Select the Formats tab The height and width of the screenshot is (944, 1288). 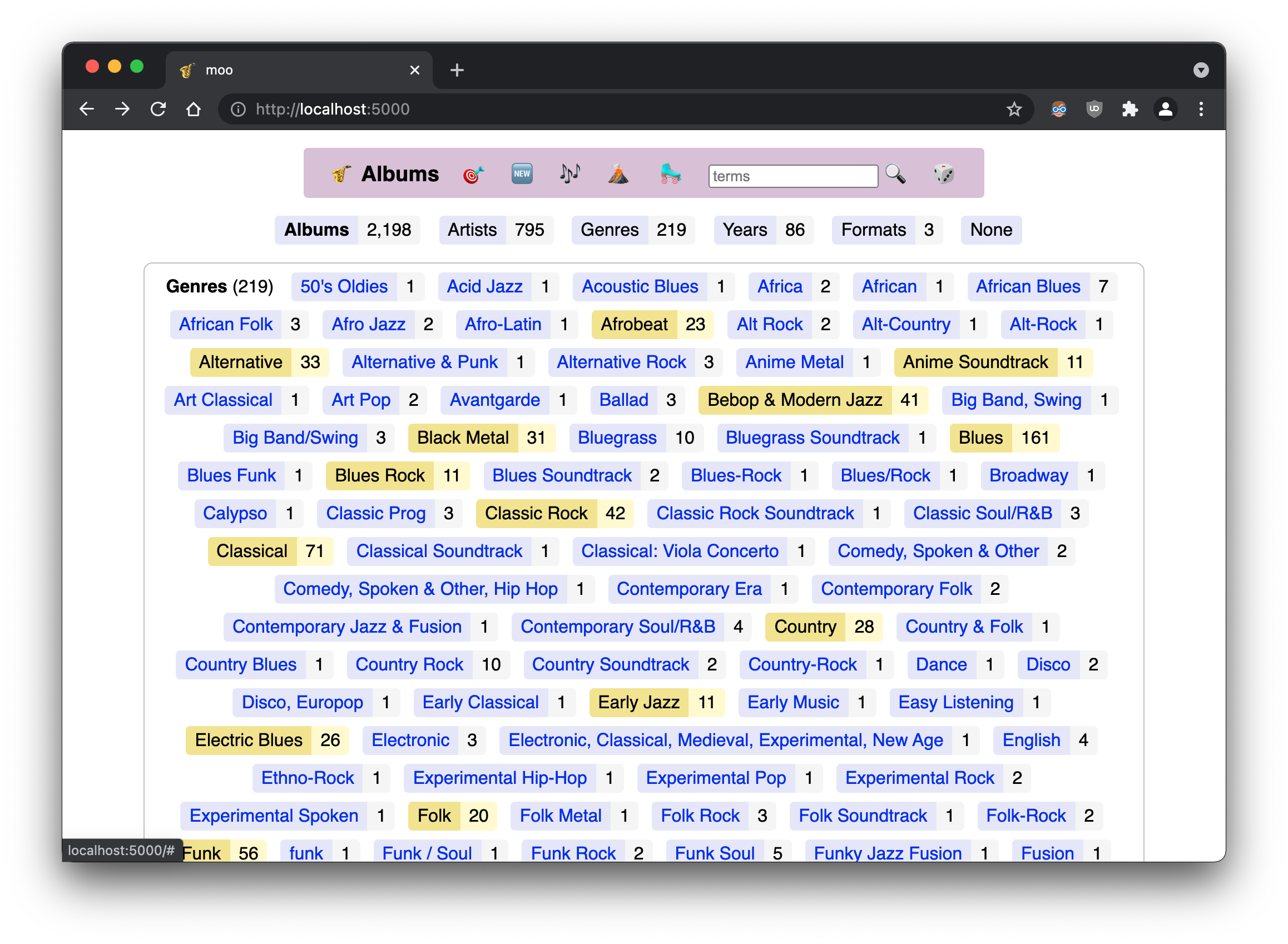[x=873, y=230]
